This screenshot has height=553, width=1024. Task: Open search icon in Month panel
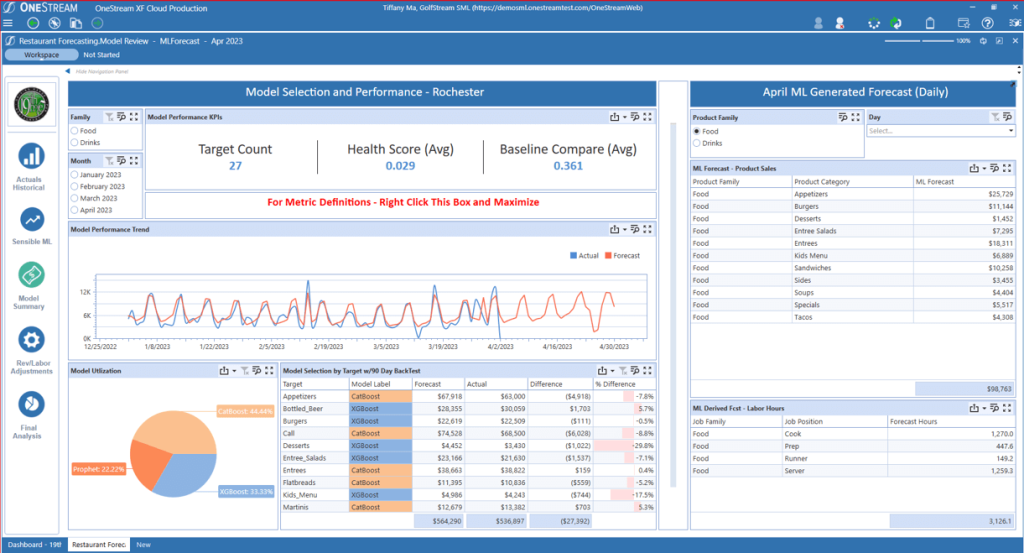pos(121,161)
